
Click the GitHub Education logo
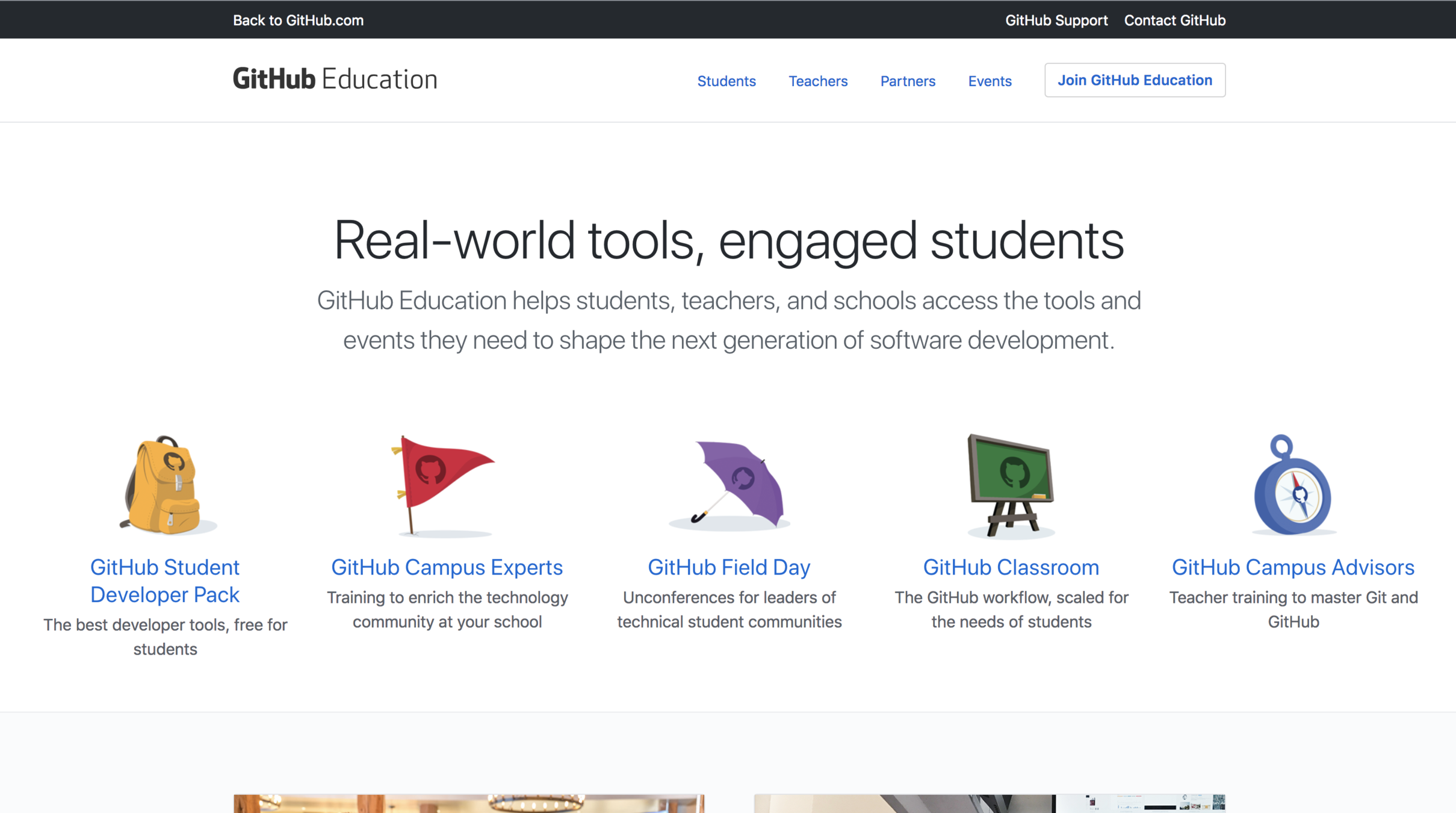335,79
